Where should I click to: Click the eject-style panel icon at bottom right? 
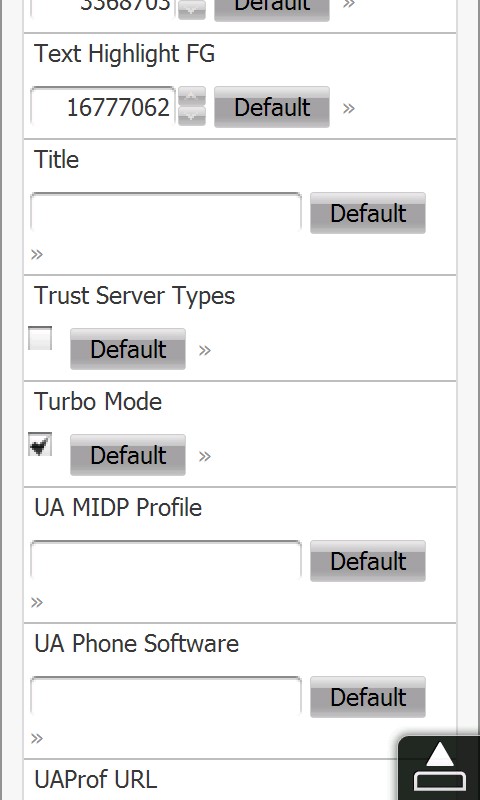pos(439,768)
